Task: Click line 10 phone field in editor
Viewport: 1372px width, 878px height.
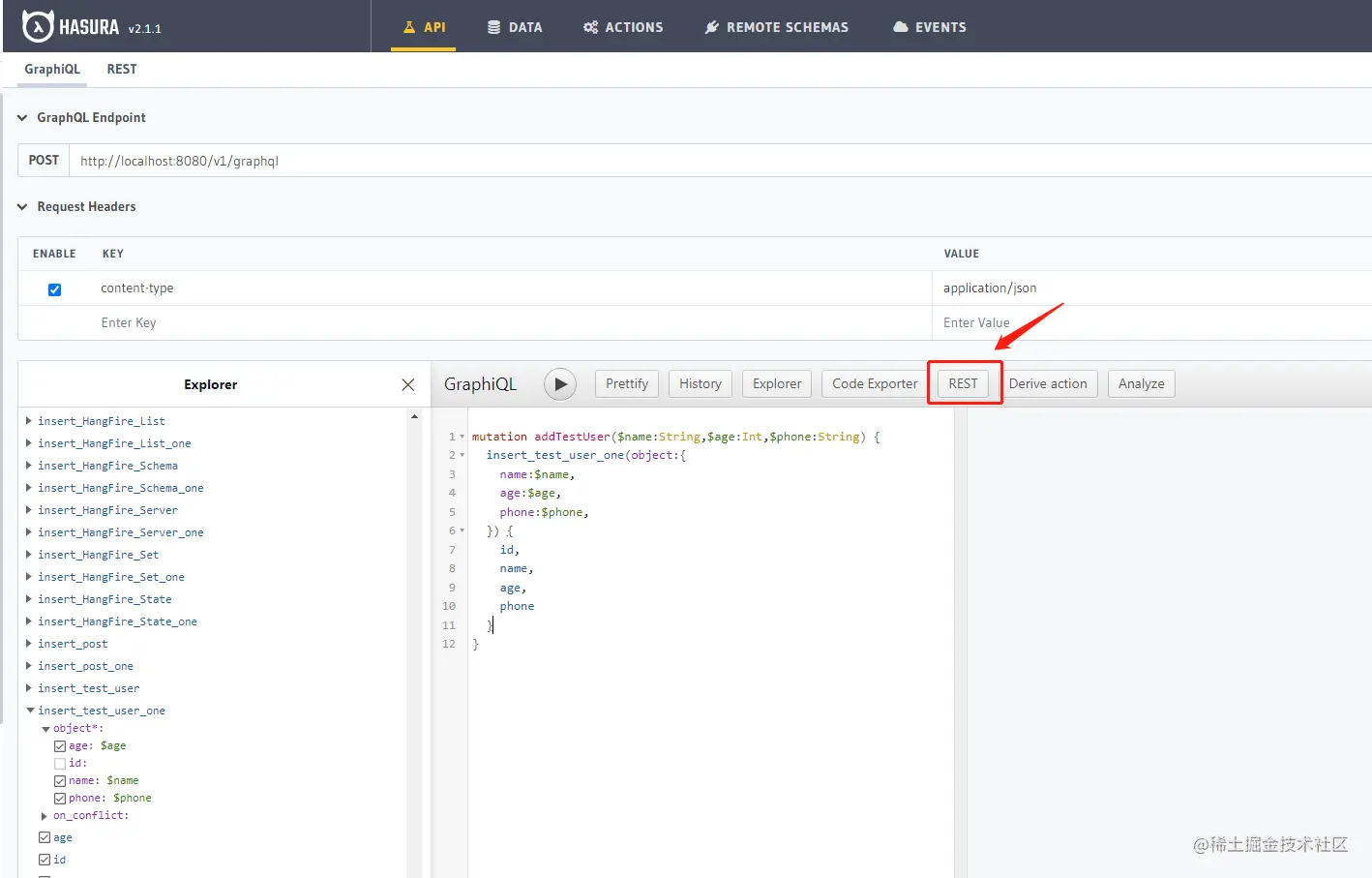Action: click(517, 607)
